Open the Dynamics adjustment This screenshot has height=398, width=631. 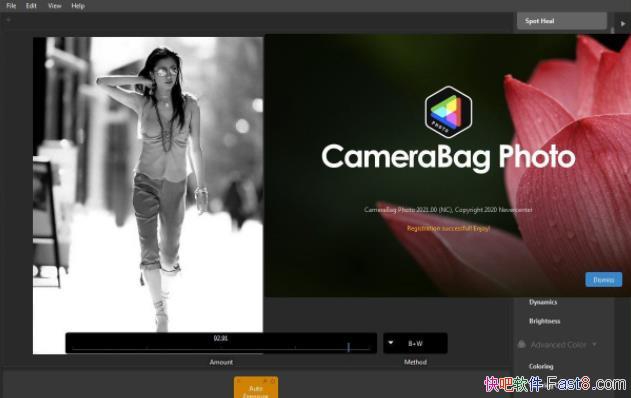pos(543,302)
